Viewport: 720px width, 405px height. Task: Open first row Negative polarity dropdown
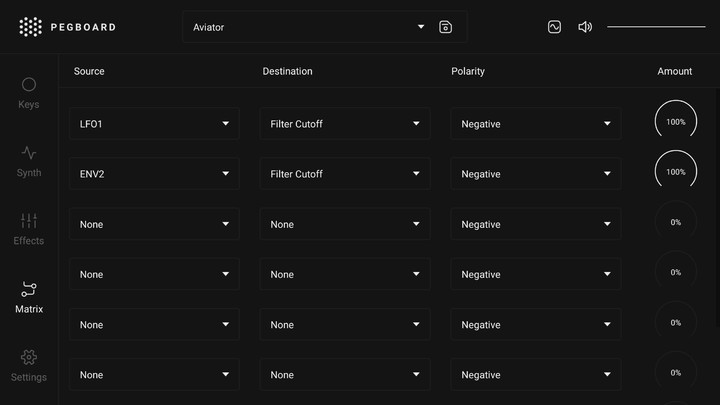coord(535,124)
